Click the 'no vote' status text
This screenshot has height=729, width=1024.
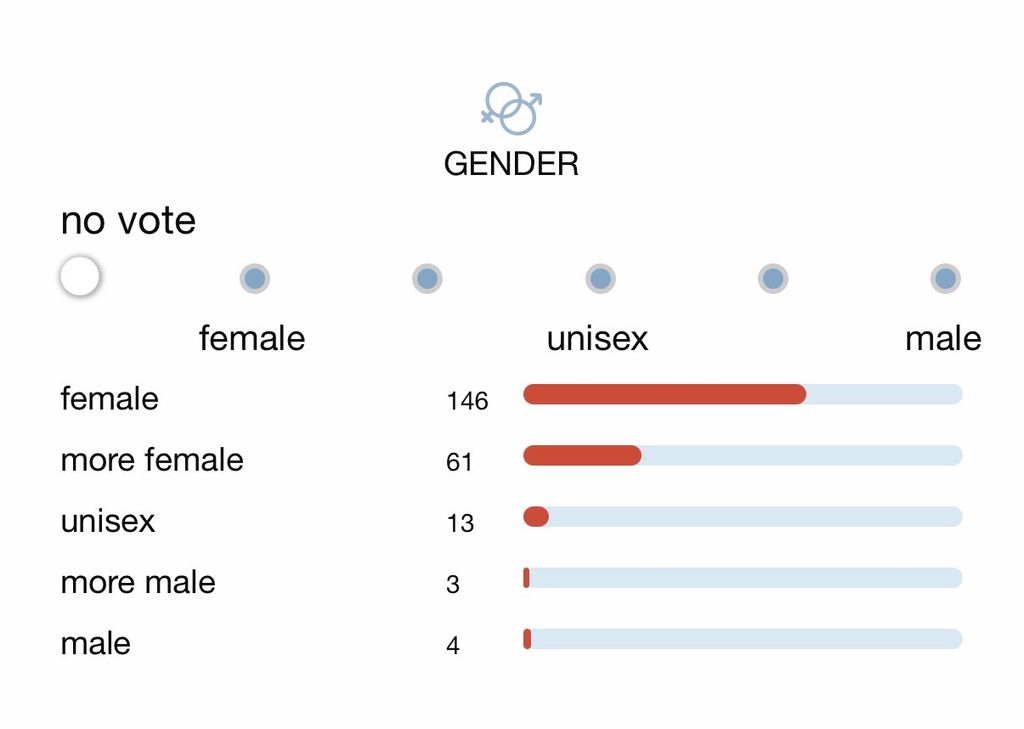128,221
